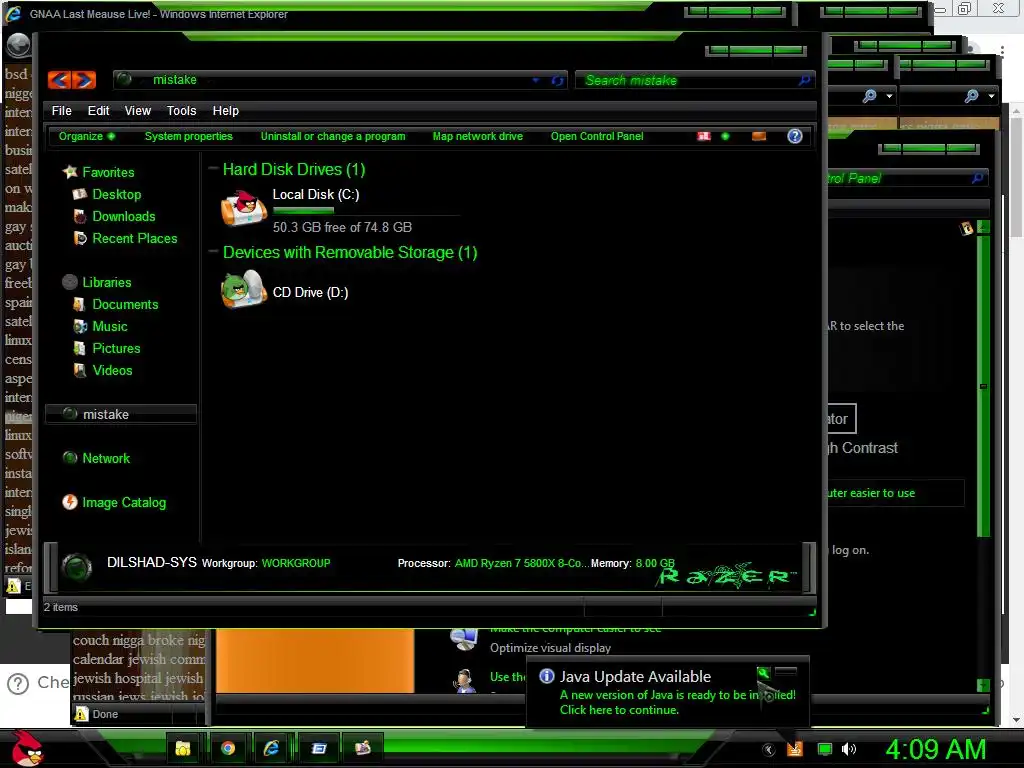This screenshot has height=768, width=1024.
Task: Click the blue Help question mark icon
Action: (794, 136)
